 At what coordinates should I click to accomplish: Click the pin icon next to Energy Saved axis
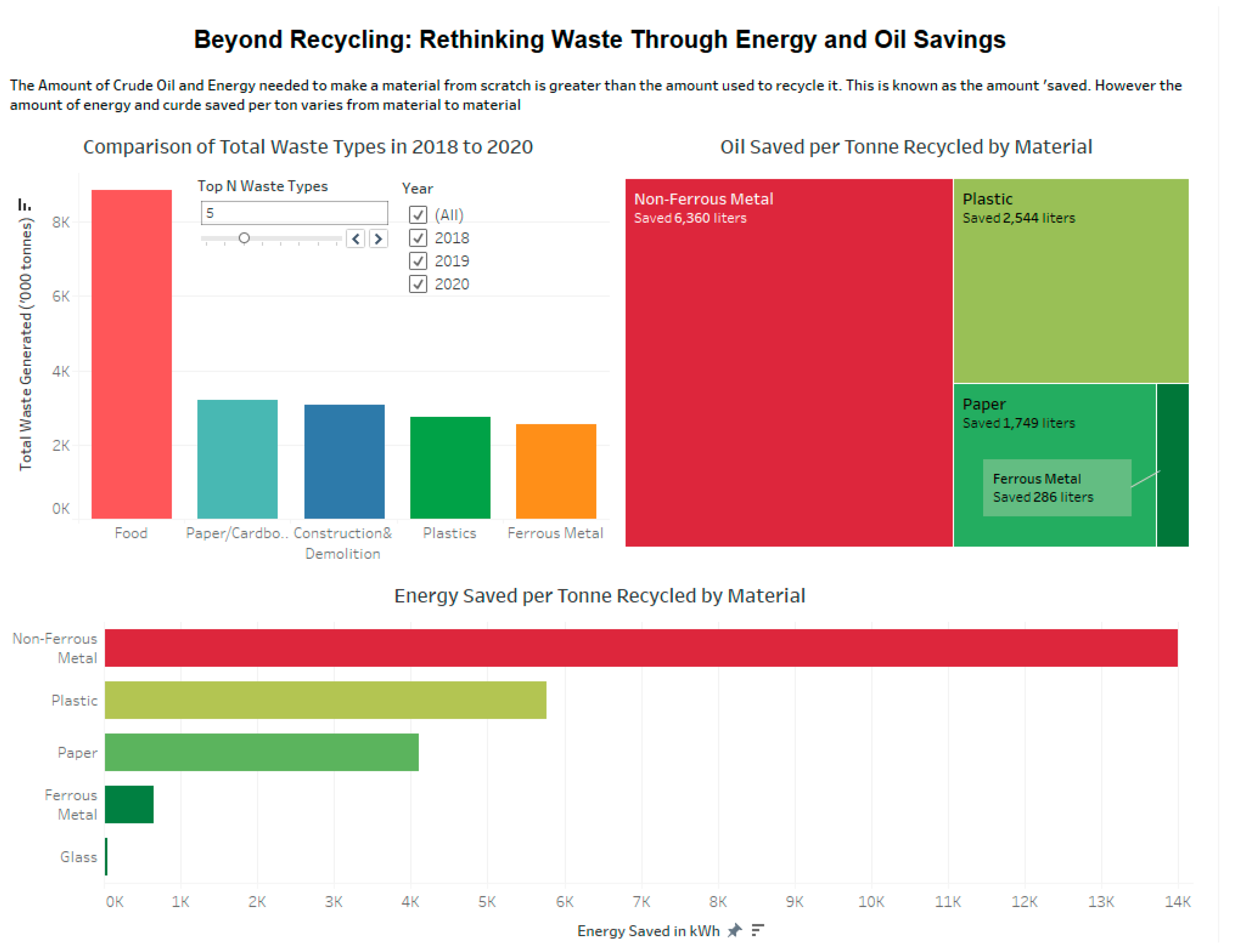(x=735, y=931)
